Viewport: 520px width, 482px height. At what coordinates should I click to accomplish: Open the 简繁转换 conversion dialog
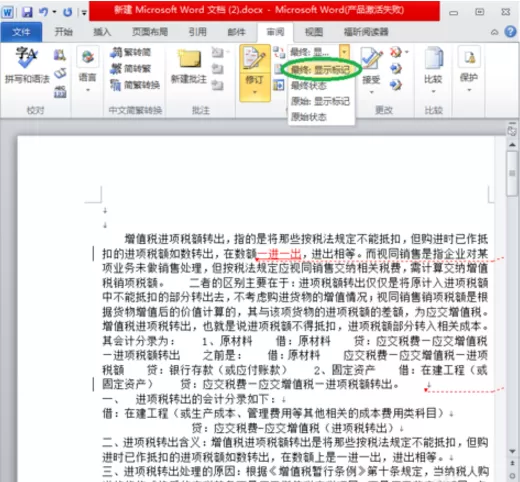tap(135, 85)
